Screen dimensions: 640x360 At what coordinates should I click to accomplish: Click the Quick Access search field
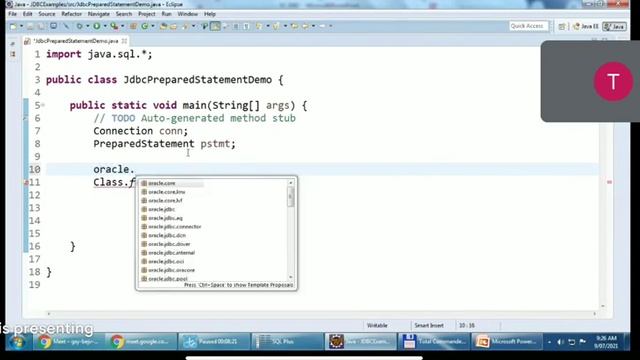(x=528, y=26)
